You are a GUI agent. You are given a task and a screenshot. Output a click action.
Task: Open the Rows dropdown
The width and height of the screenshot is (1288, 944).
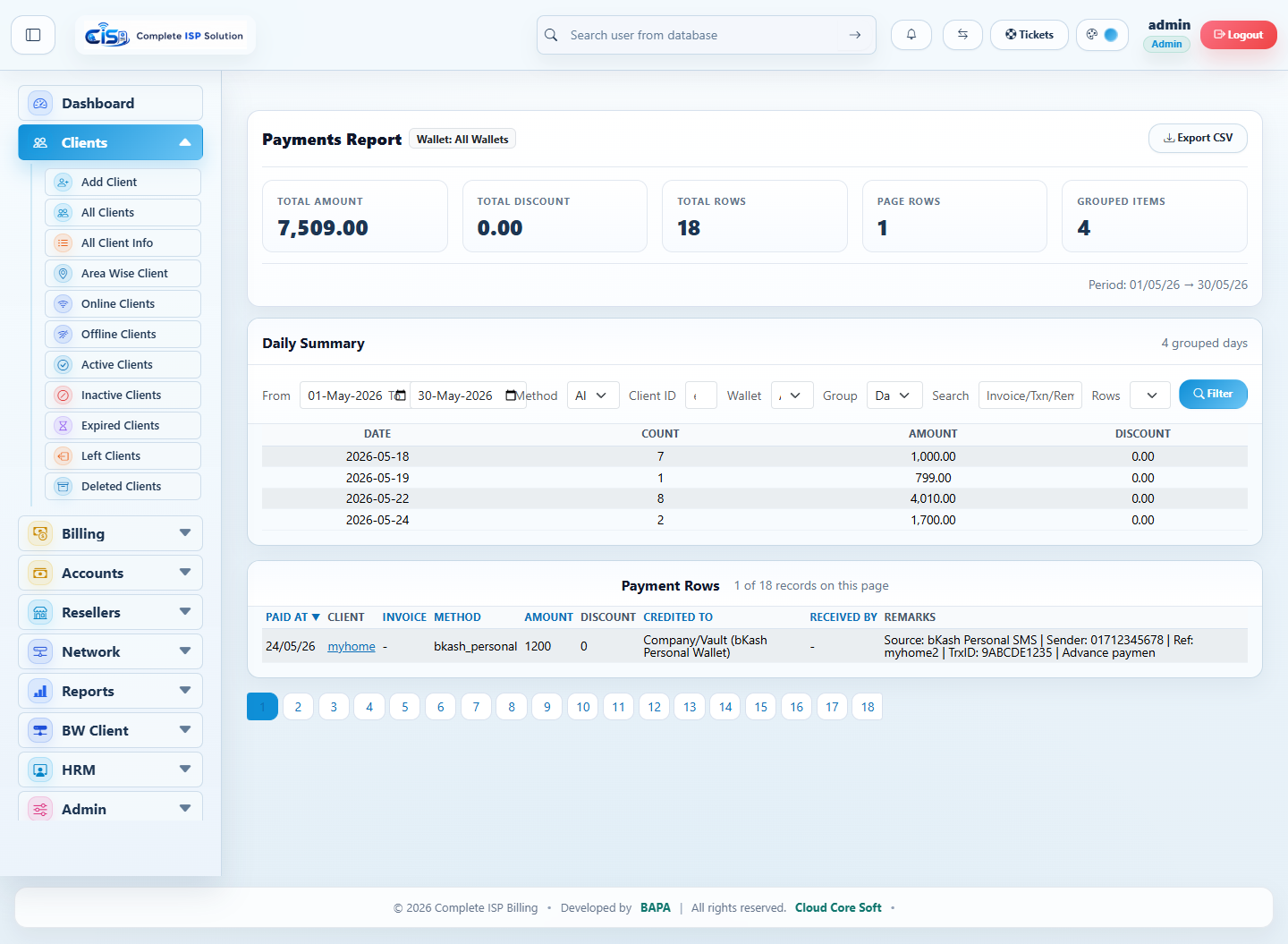click(1149, 395)
